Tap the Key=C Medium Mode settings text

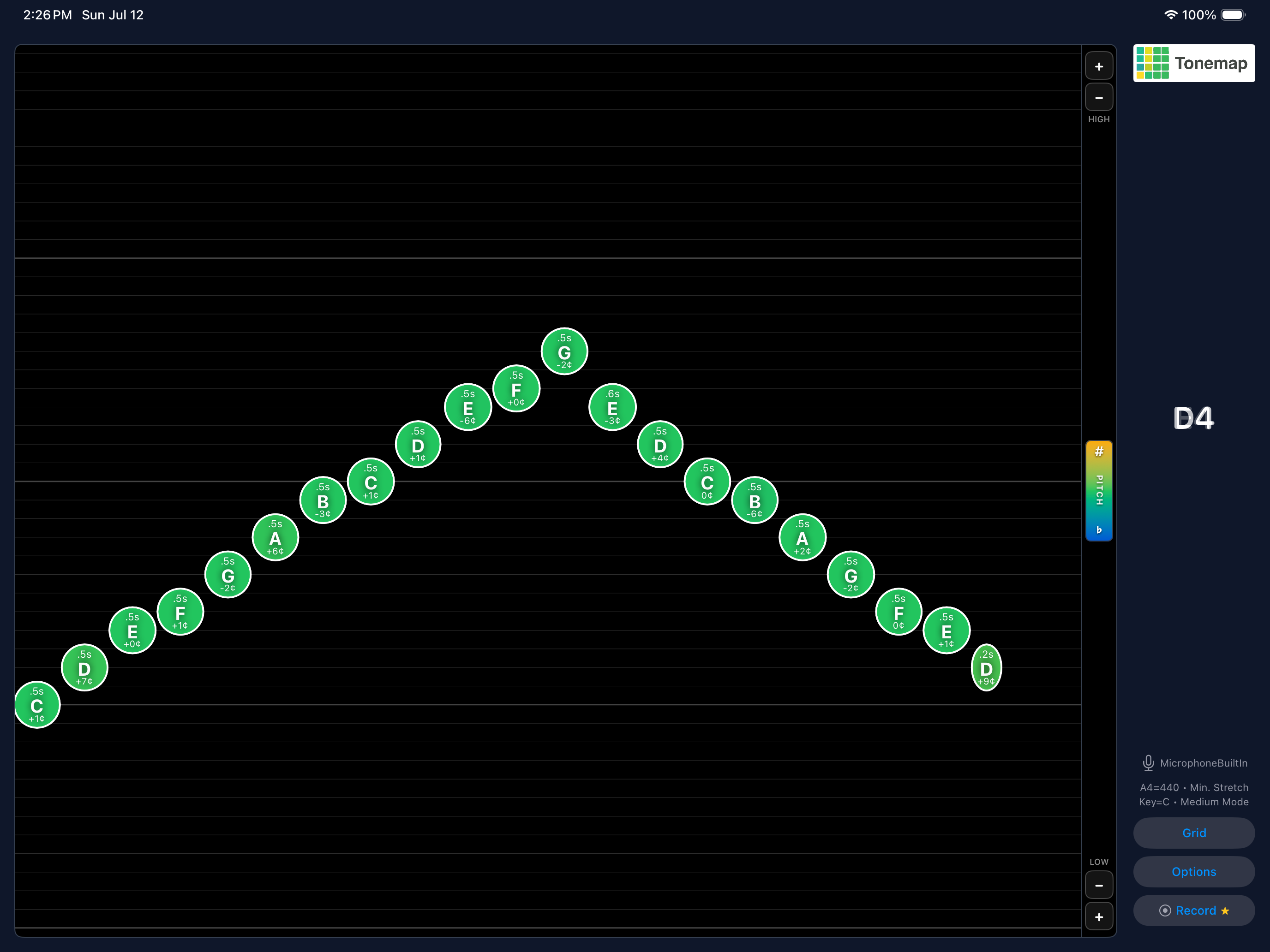click(x=1194, y=802)
